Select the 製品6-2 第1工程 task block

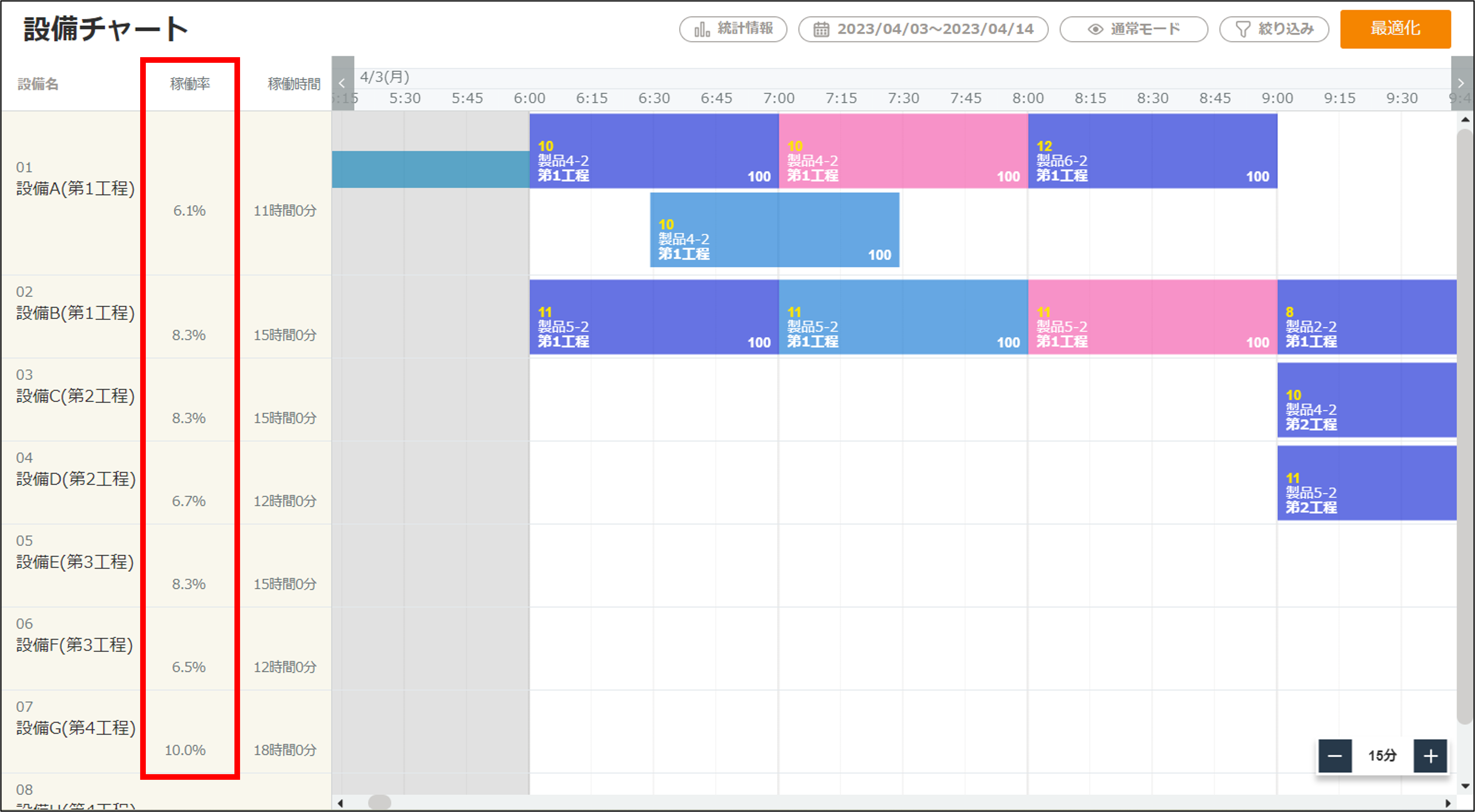(x=1153, y=151)
